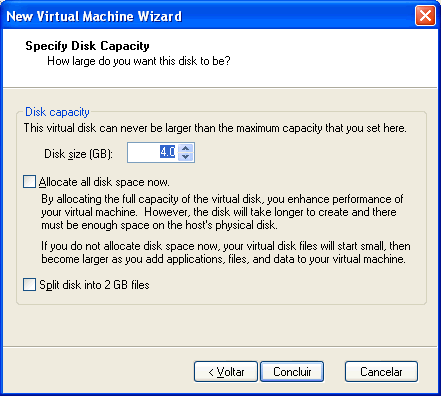Close the New Virtual Machine Wizard window
This screenshot has width=441, height=396.
coord(425,16)
